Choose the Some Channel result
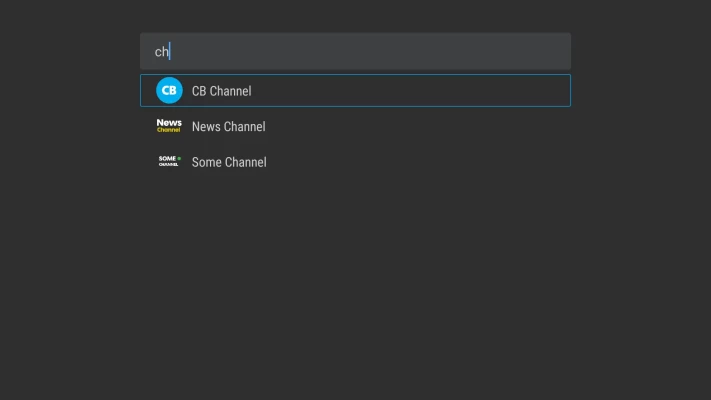Viewport: 711px width, 400px height. 355,162
